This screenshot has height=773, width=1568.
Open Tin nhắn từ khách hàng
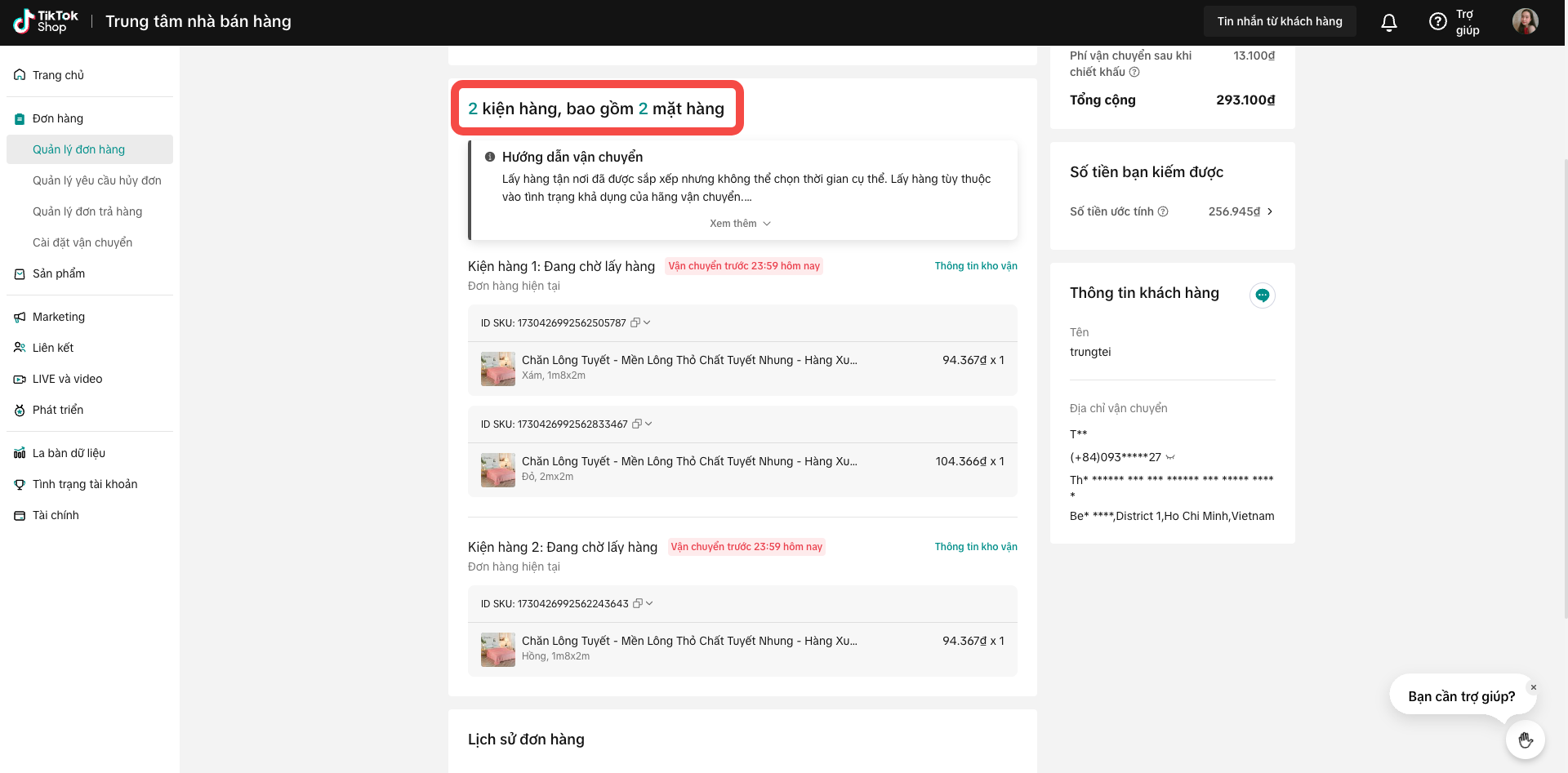pyautogui.click(x=1279, y=21)
